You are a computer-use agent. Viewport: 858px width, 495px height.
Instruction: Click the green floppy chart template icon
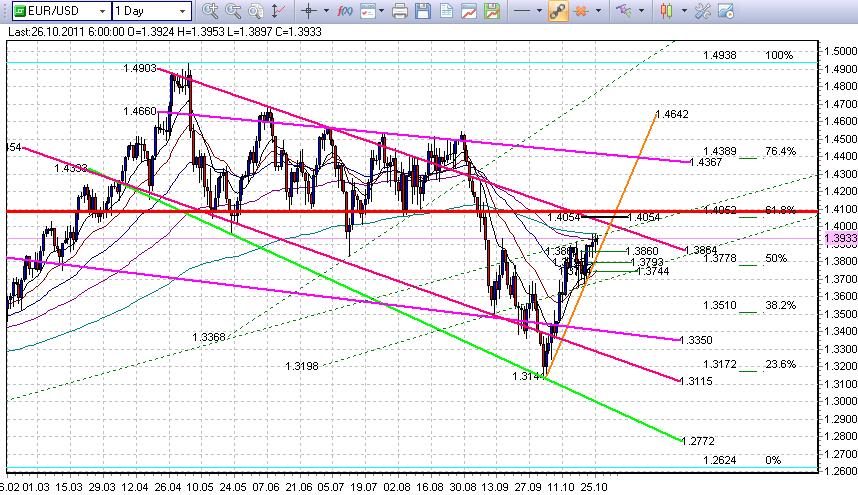coord(492,10)
